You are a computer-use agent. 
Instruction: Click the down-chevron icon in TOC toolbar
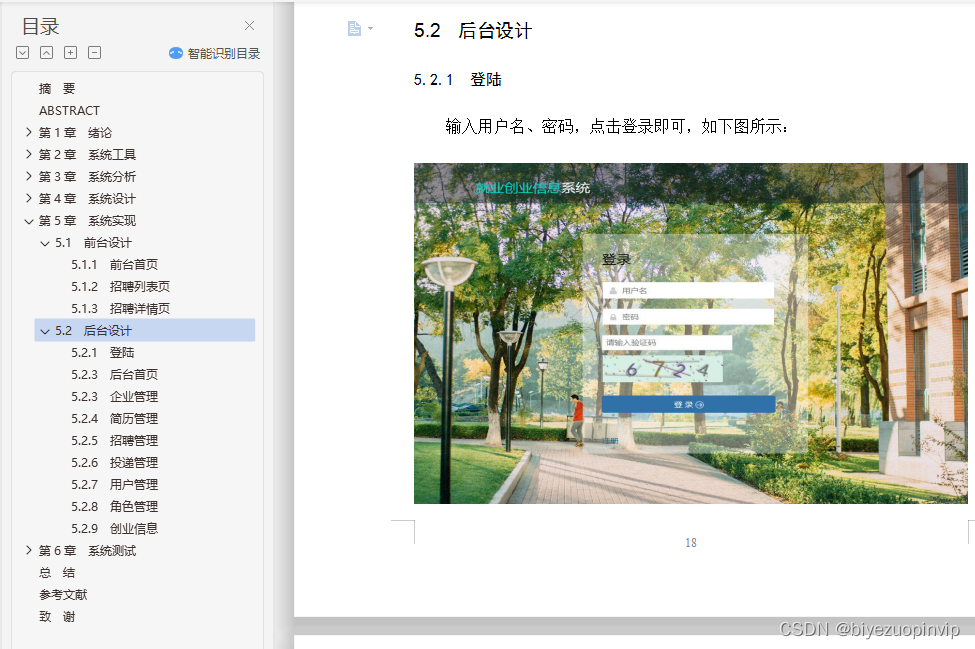[x=22, y=53]
